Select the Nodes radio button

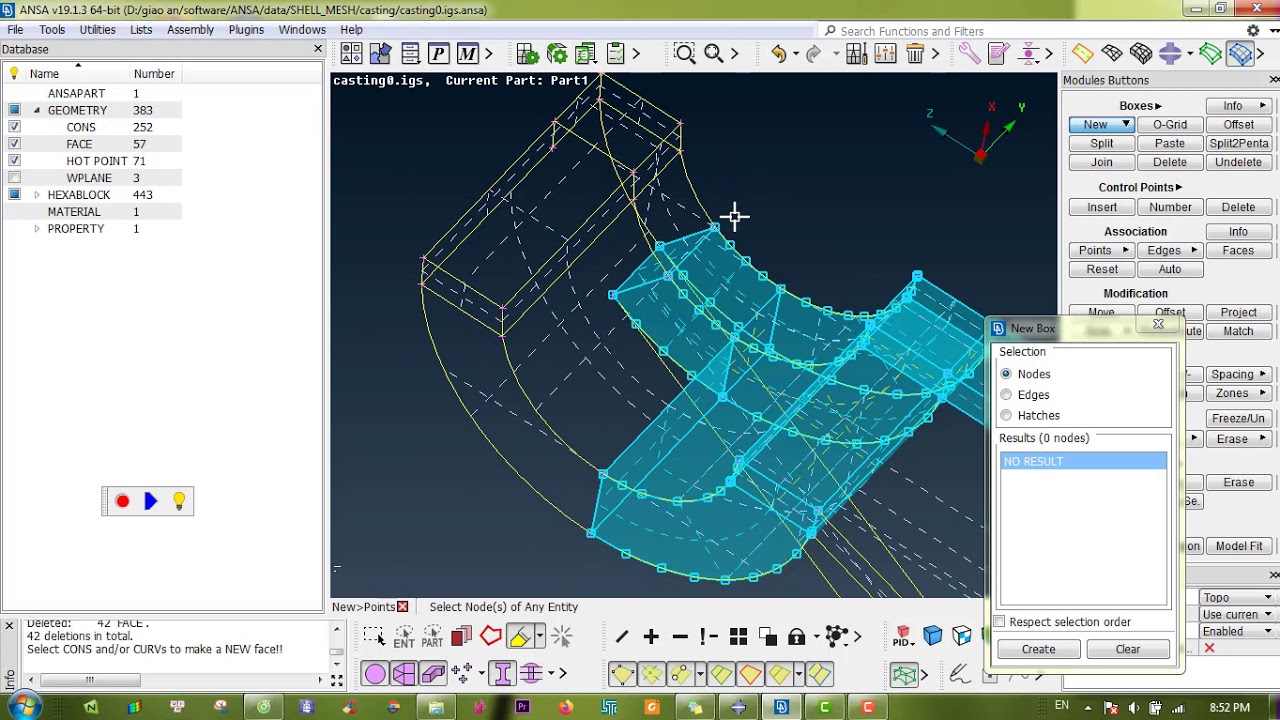point(1006,374)
